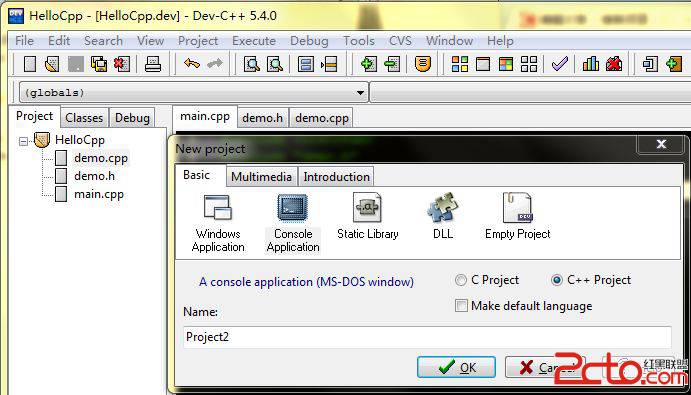Switch to the main.cpp editor tab
The height and width of the screenshot is (395, 691).
pyautogui.click(x=205, y=117)
